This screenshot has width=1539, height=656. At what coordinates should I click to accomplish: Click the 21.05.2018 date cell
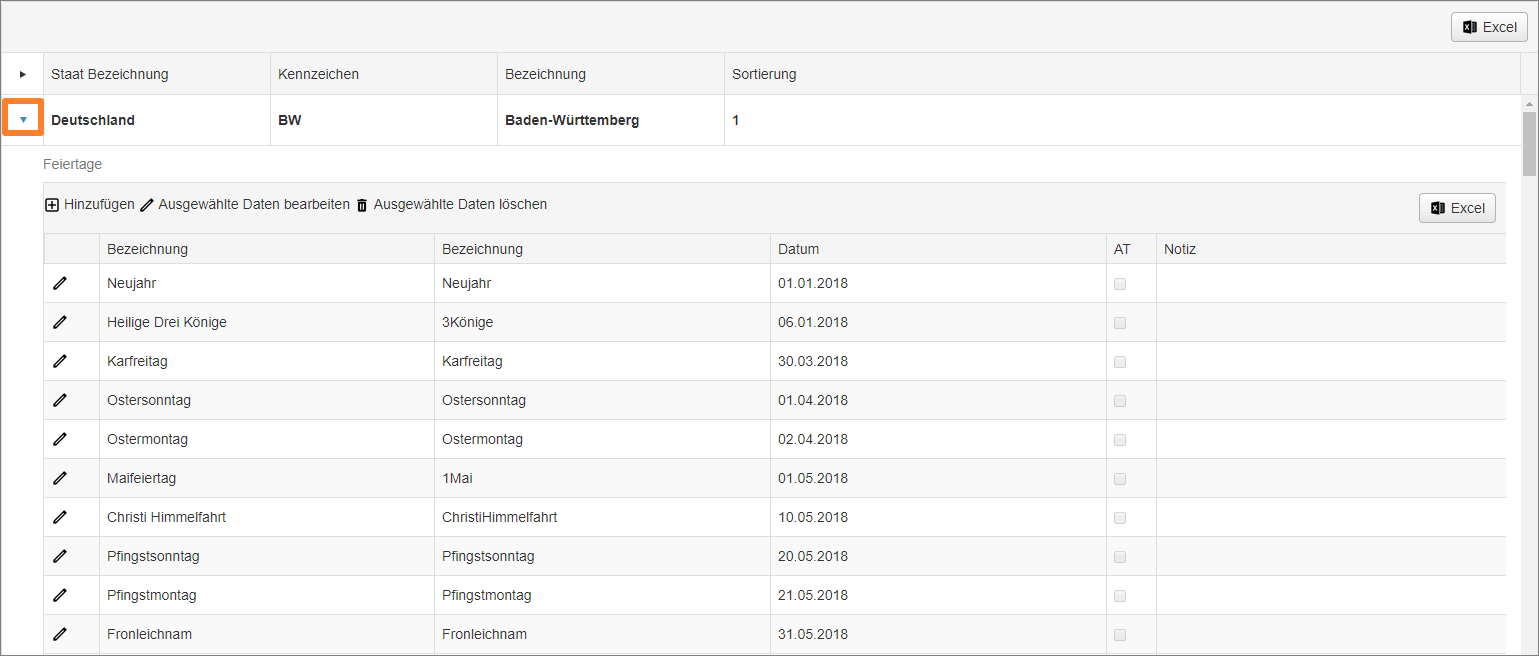(938, 596)
